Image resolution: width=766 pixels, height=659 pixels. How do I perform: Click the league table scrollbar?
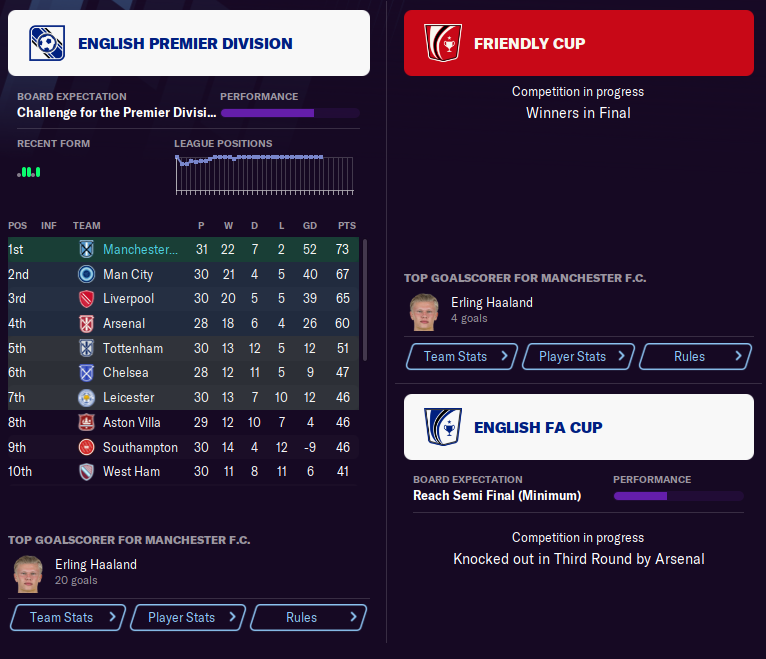click(x=364, y=300)
